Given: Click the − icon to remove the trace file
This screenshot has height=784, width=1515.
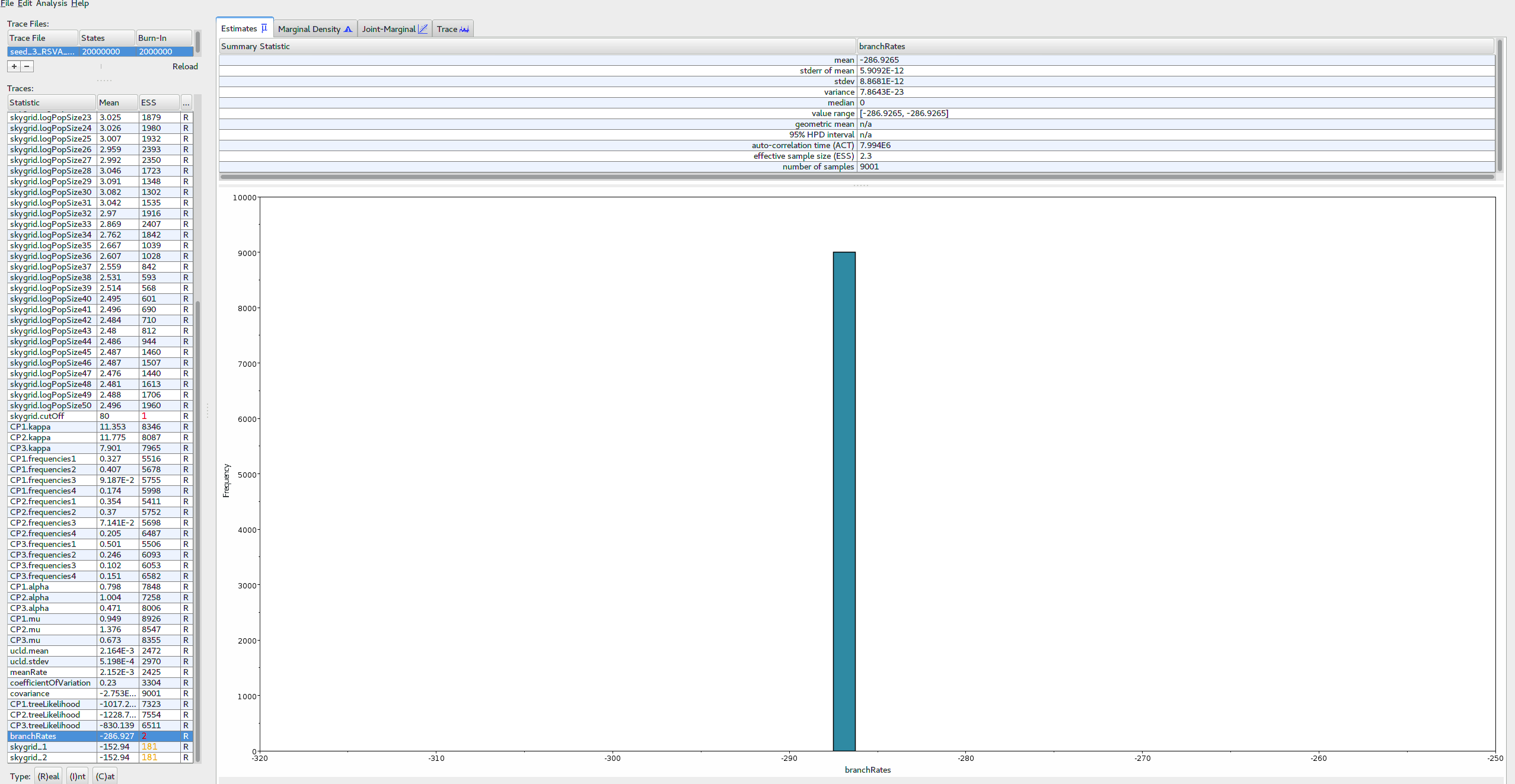Looking at the screenshot, I should (x=26, y=66).
